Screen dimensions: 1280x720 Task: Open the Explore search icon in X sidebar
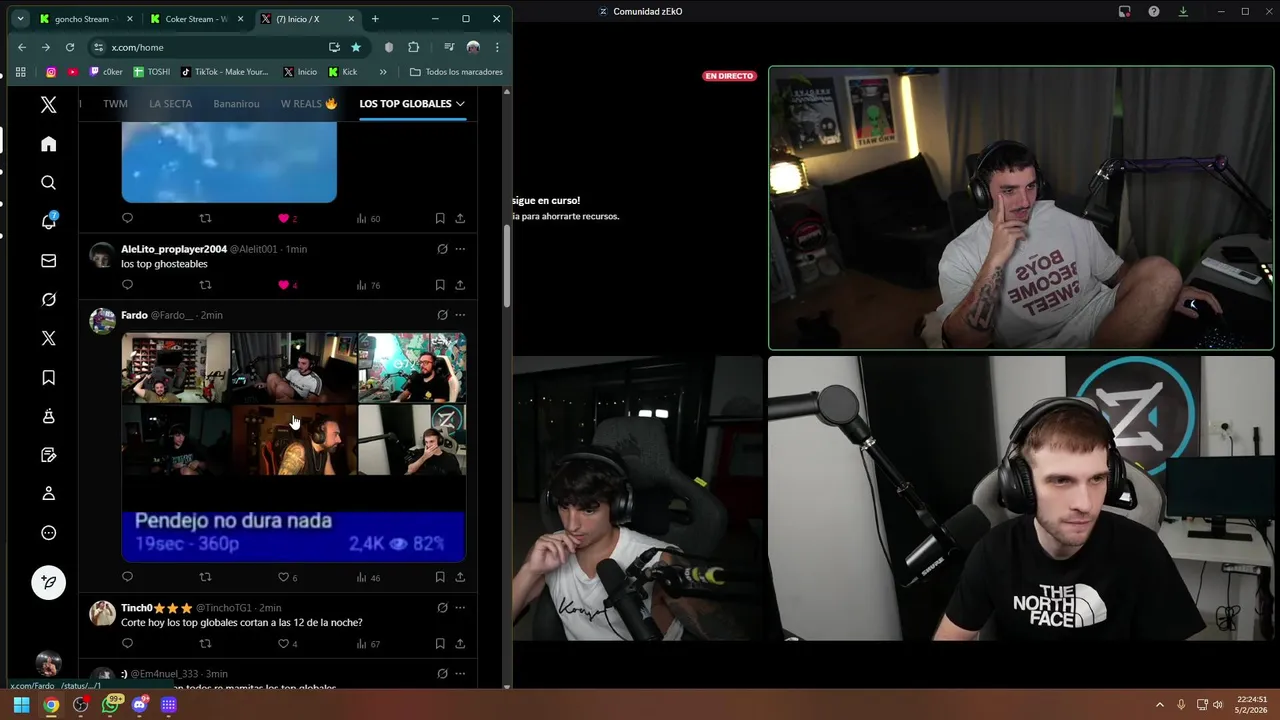click(48, 183)
